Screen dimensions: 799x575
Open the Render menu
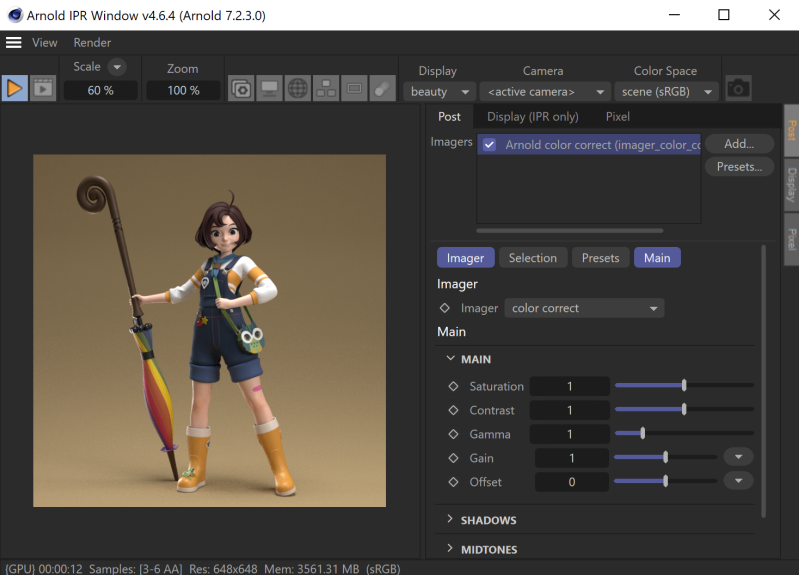tap(92, 43)
